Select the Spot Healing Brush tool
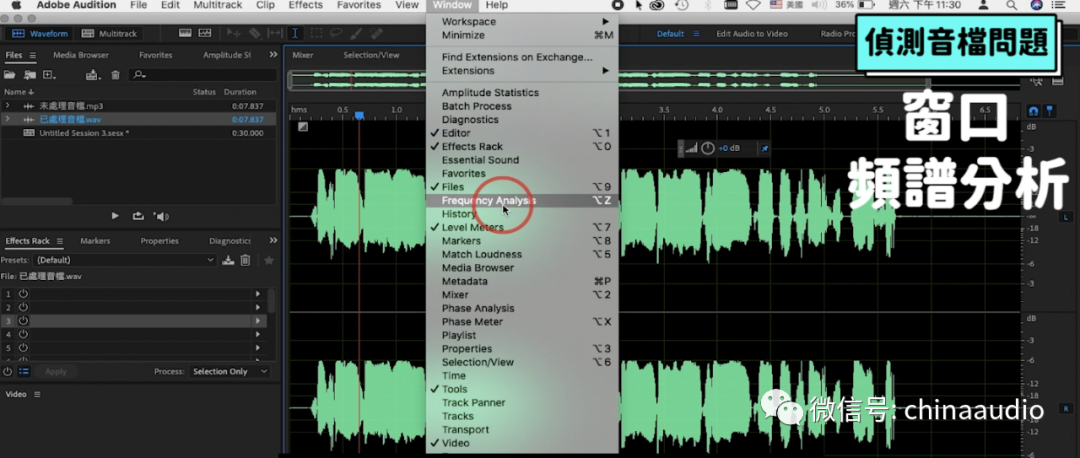 (x=376, y=33)
